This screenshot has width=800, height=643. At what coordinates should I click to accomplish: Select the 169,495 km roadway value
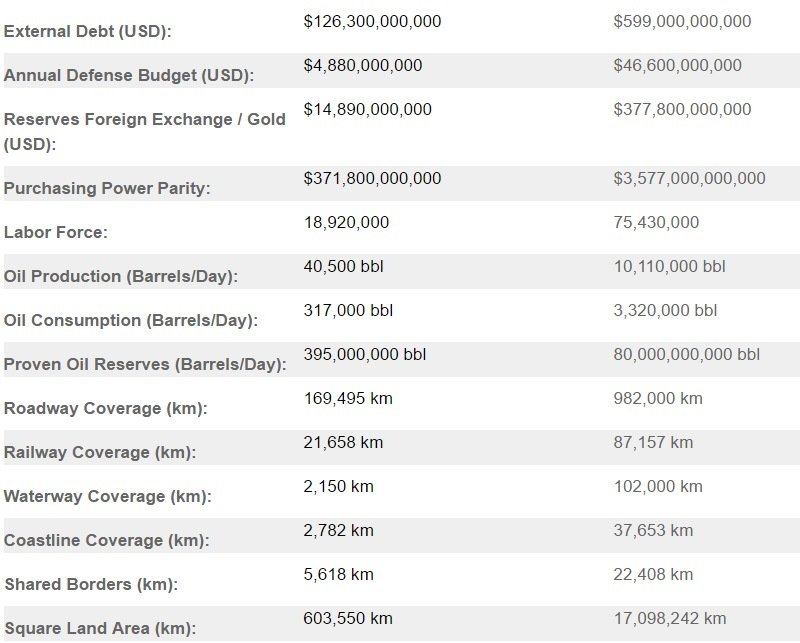pos(348,399)
